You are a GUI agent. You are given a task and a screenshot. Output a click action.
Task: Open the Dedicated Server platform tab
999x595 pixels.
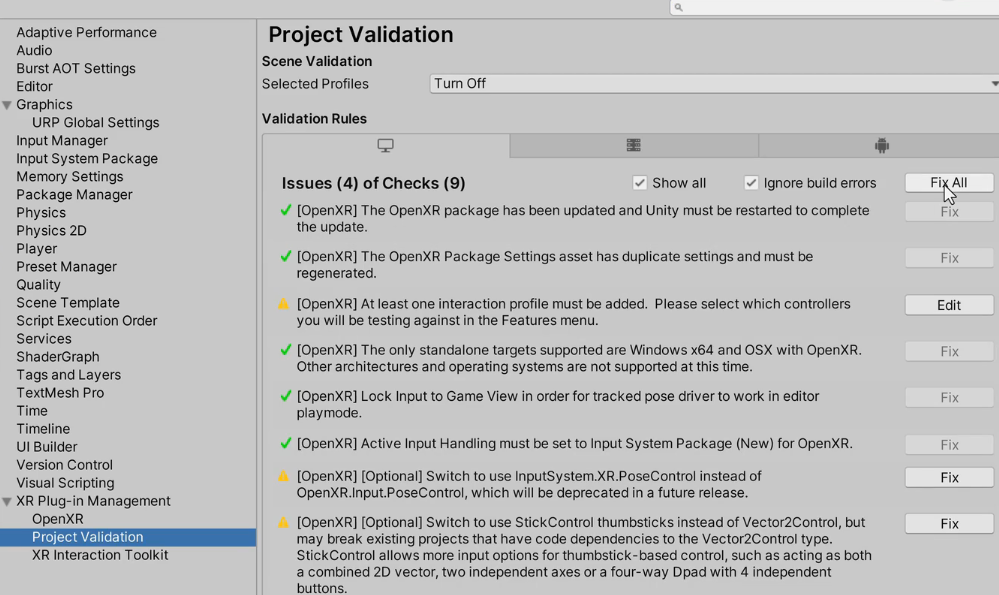pos(633,145)
